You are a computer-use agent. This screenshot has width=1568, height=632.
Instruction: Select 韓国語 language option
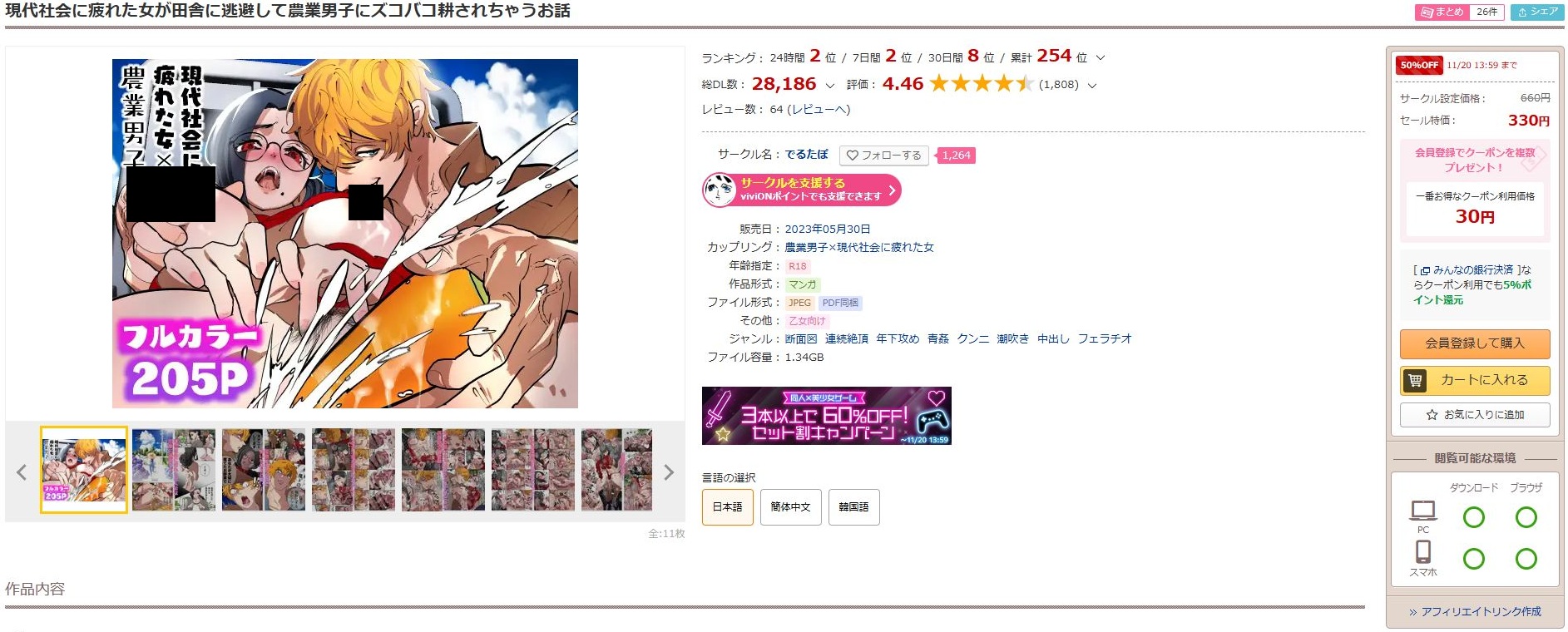[x=853, y=507]
